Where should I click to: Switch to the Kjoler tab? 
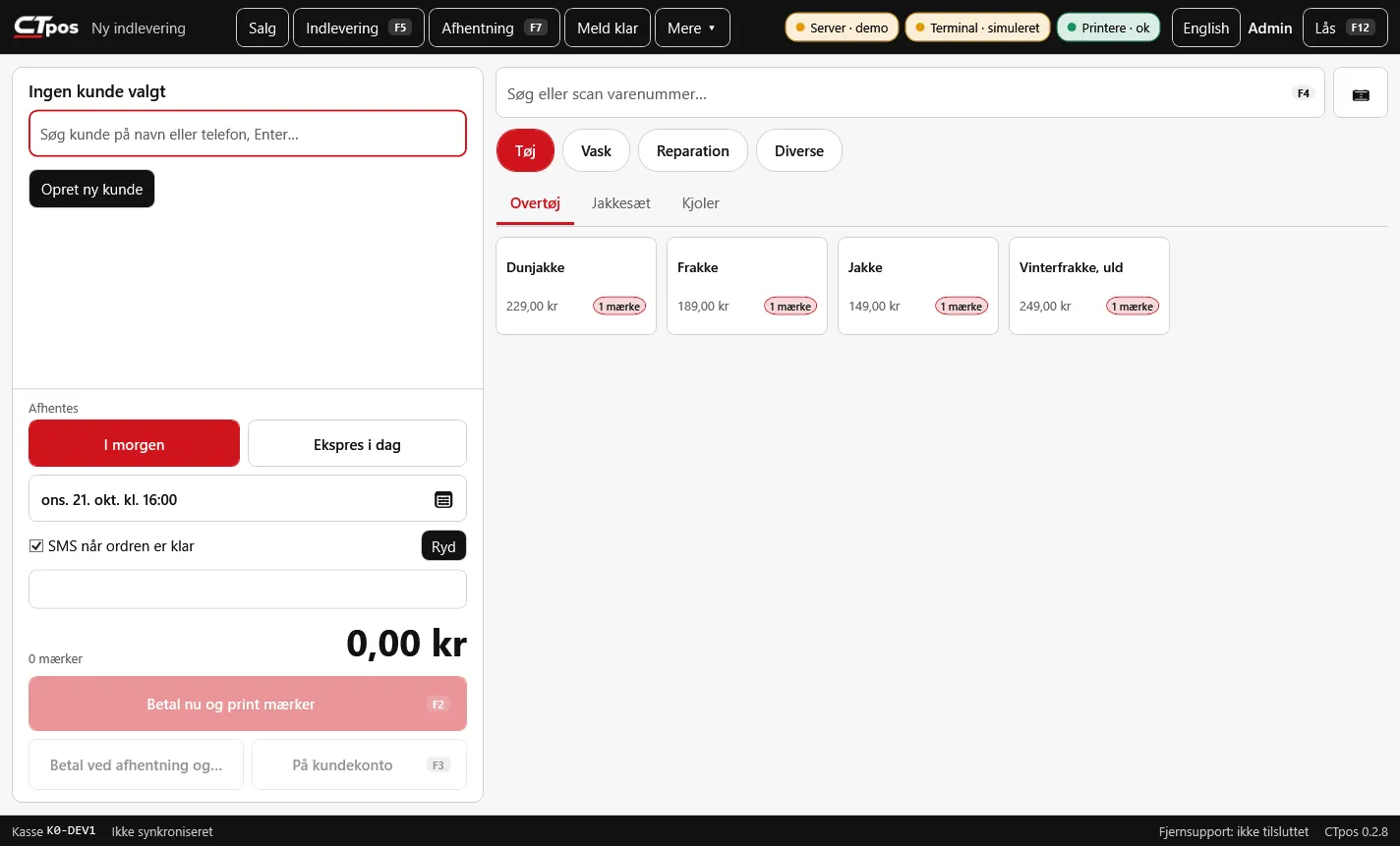(701, 203)
